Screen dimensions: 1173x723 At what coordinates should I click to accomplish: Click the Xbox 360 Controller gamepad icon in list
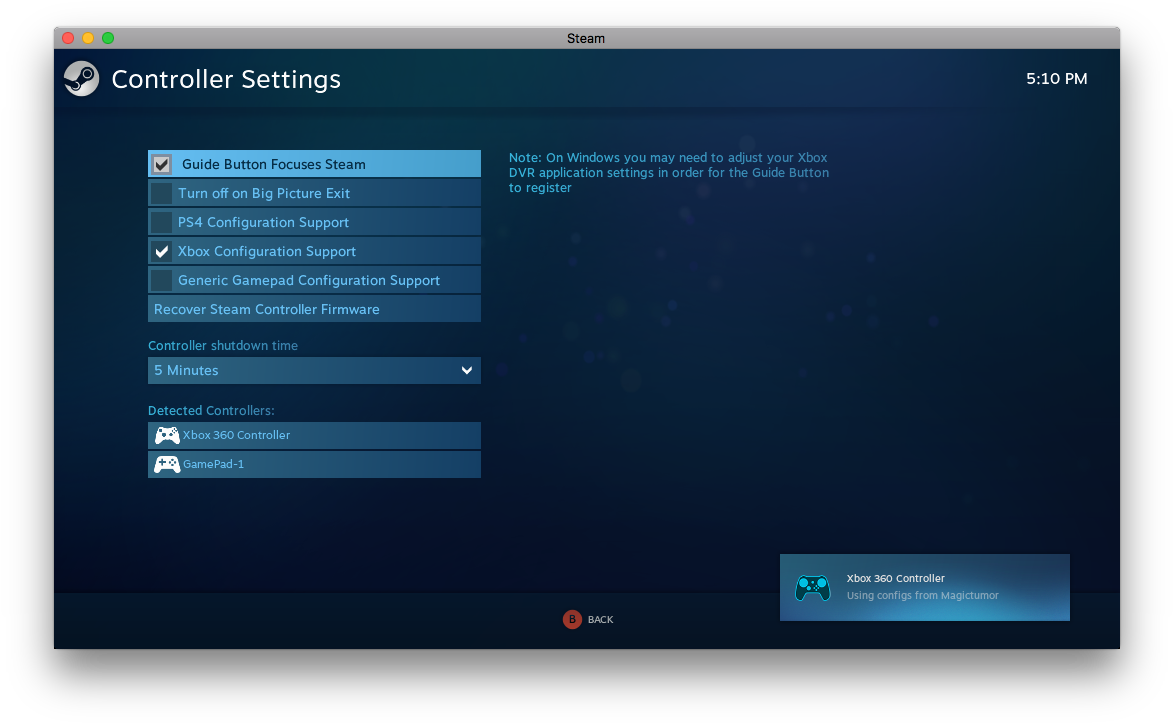pyautogui.click(x=167, y=435)
